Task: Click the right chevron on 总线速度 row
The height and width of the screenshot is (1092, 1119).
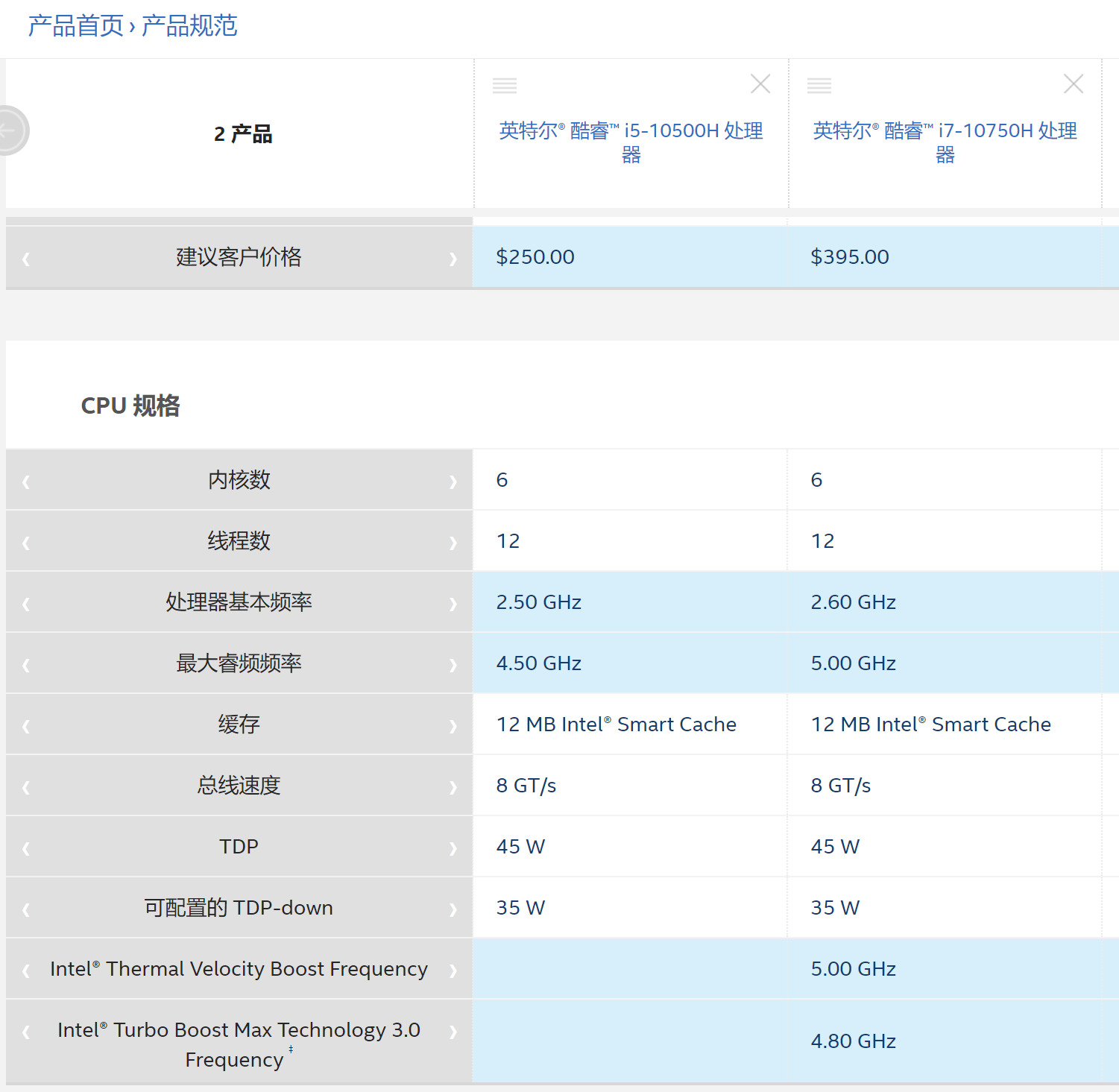Action: click(453, 785)
